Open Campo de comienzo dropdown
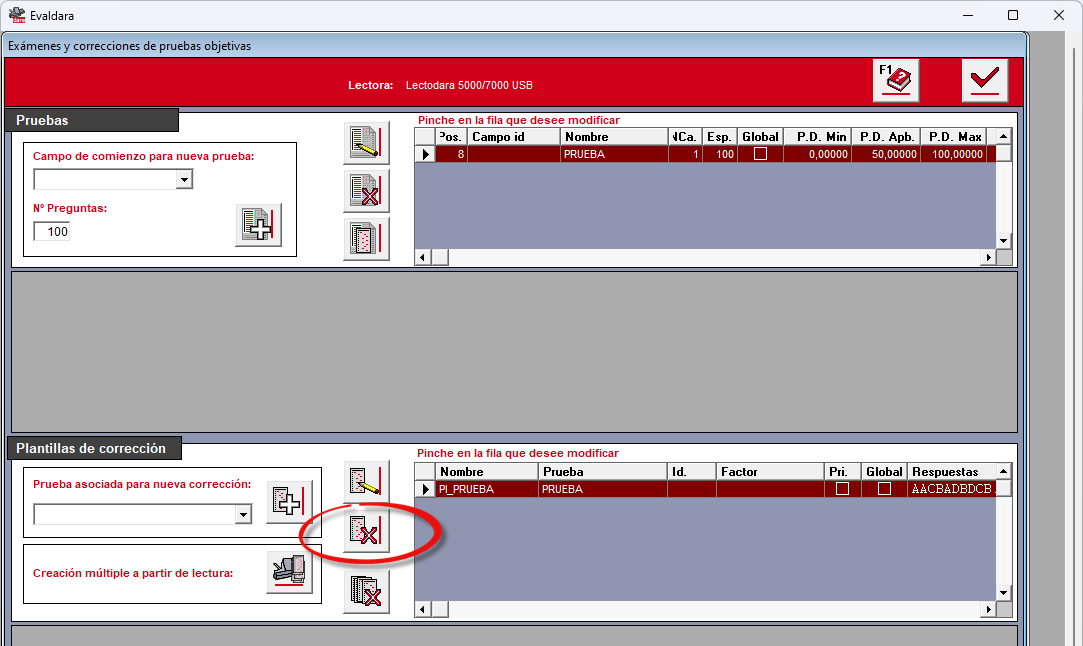Image resolution: width=1083 pixels, height=646 pixels. (184, 180)
